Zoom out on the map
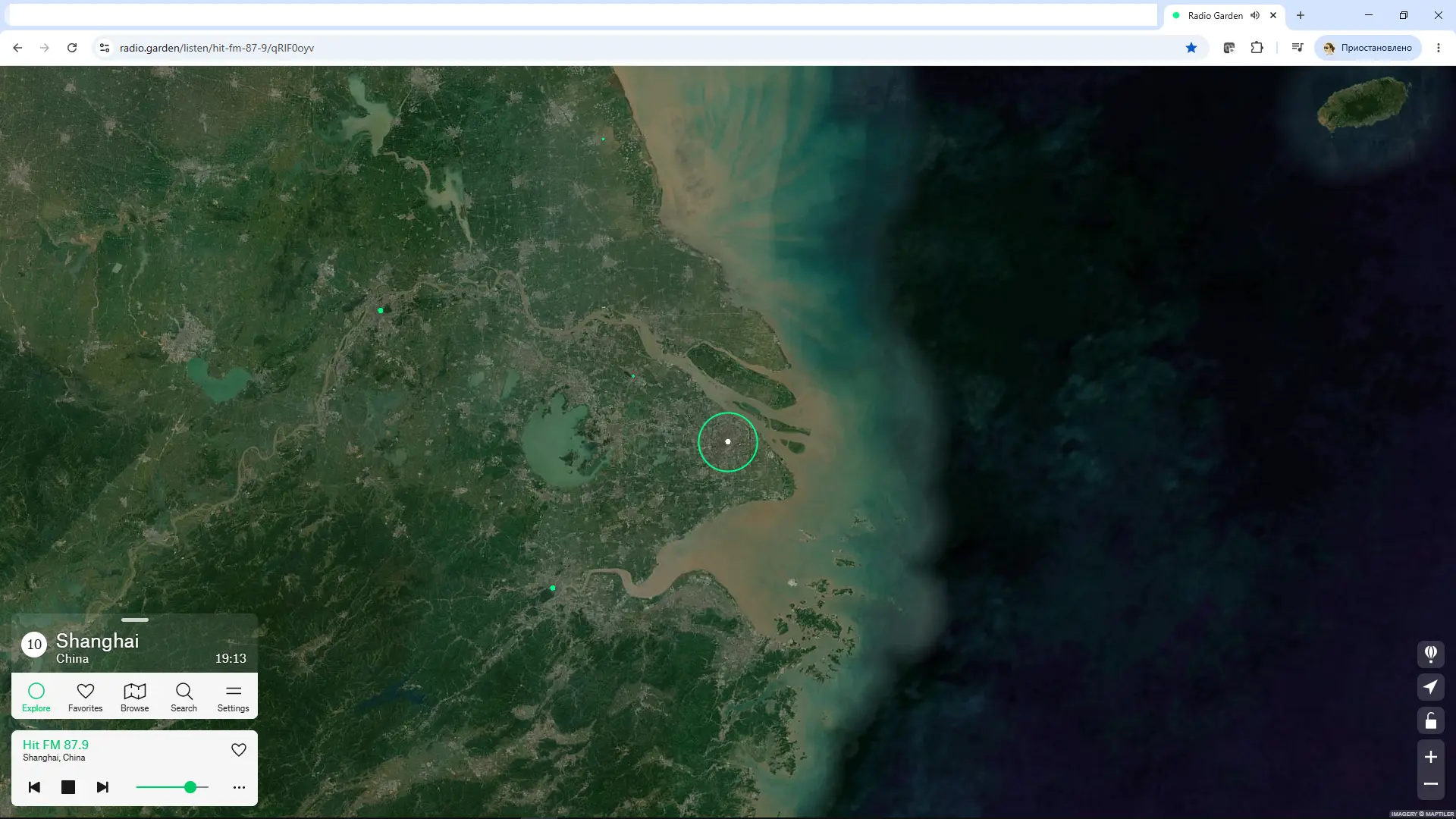The height and width of the screenshot is (819, 1456). point(1430,784)
